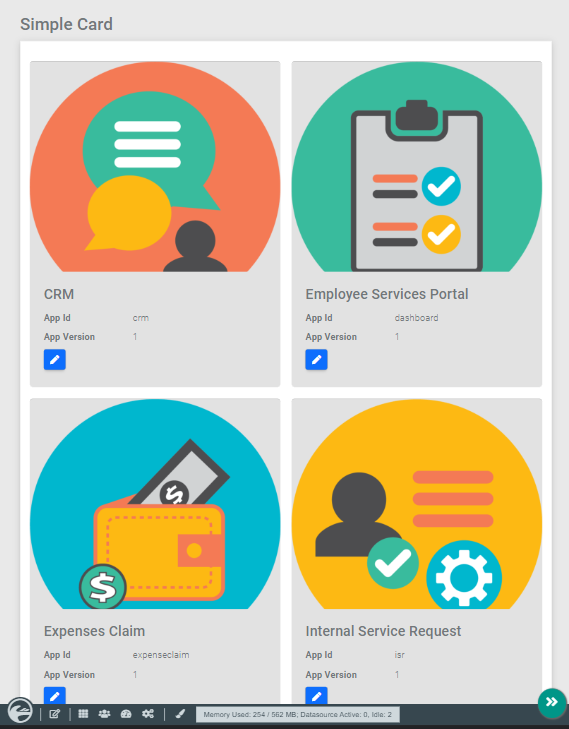Image resolution: width=569 pixels, height=729 pixels.
Task: Click the Memory Used status display
Action: (298, 715)
